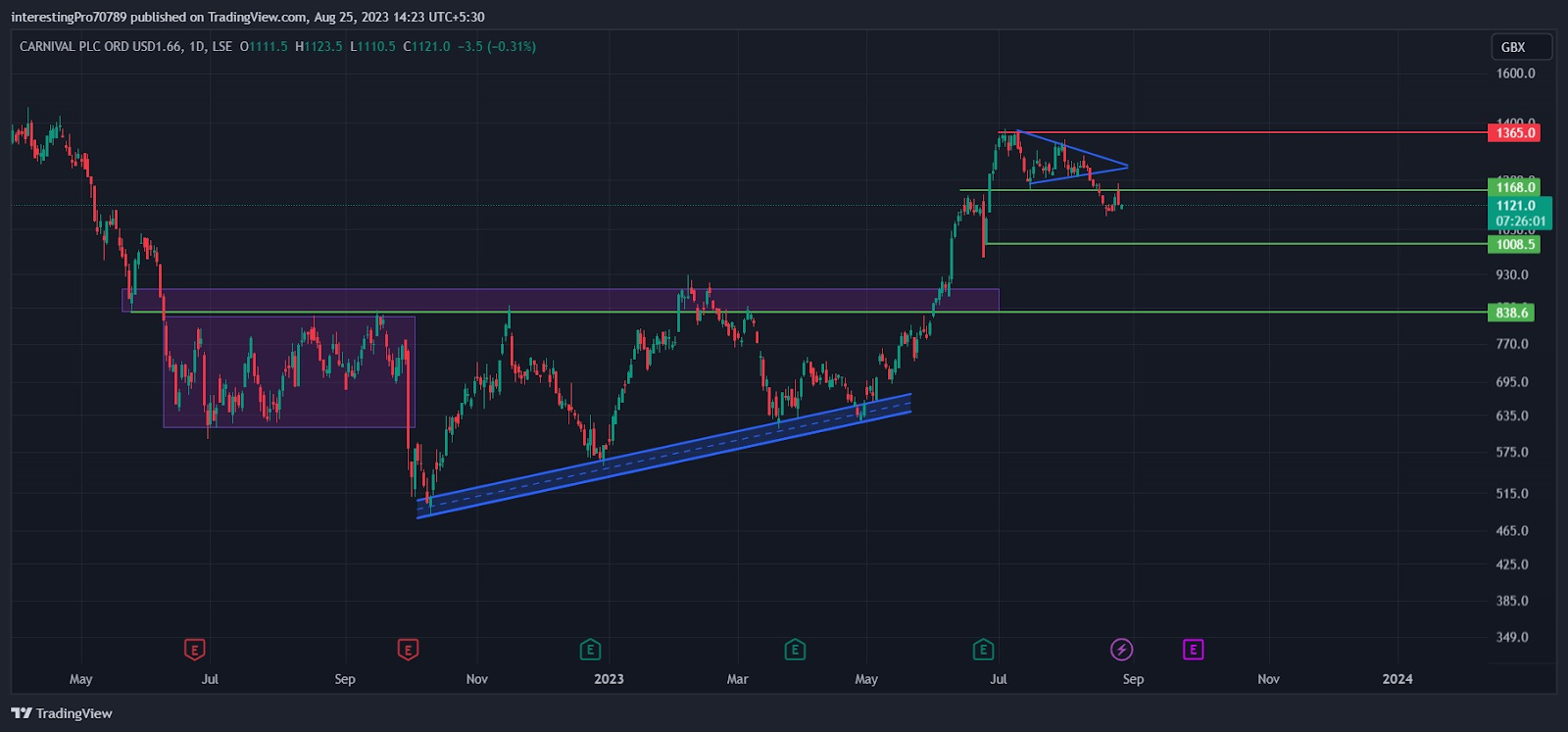The height and width of the screenshot is (732, 1568).
Task: Click the red earnings marker near Jul 2022
Action: (195, 650)
